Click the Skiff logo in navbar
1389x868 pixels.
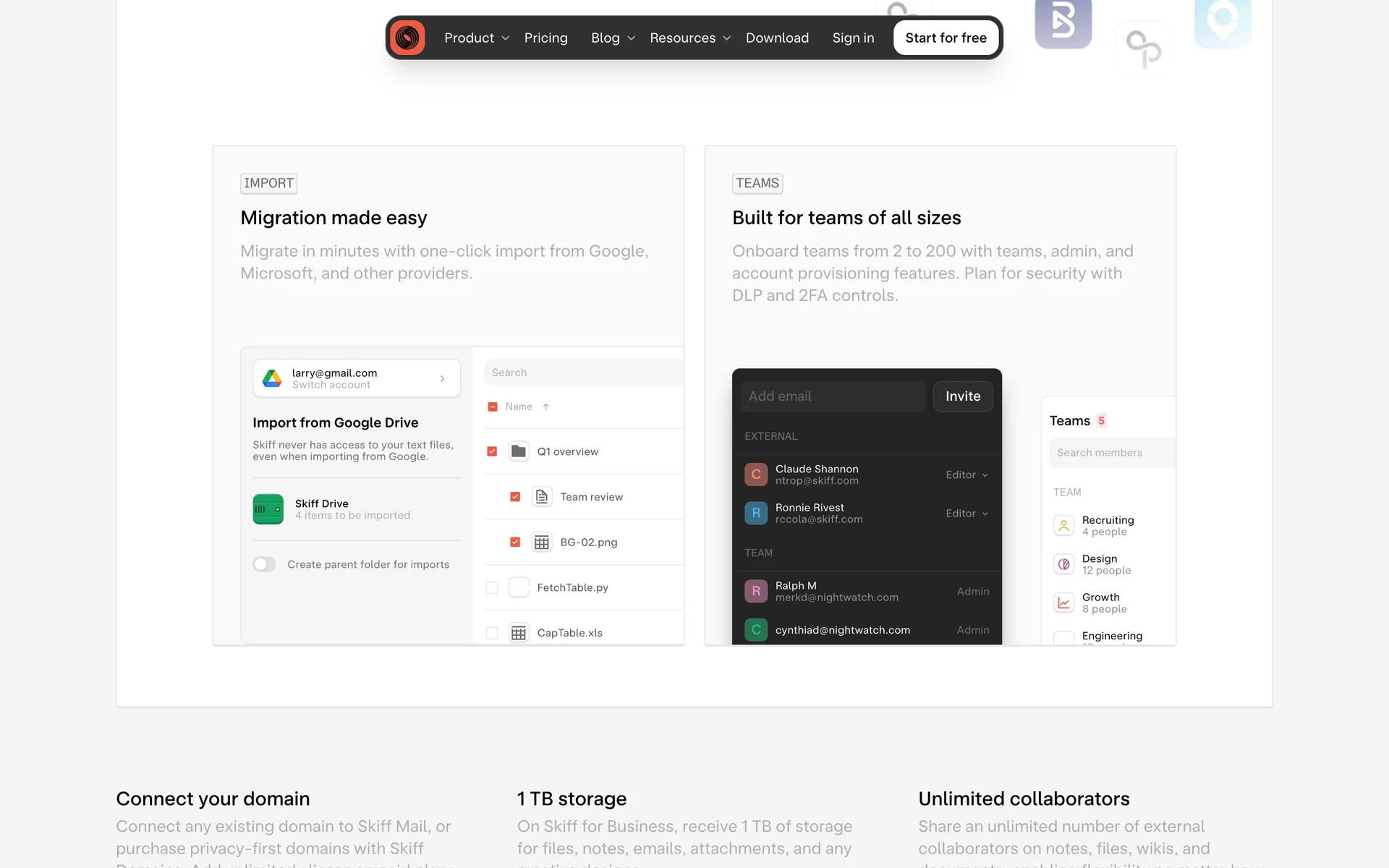pos(407,38)
